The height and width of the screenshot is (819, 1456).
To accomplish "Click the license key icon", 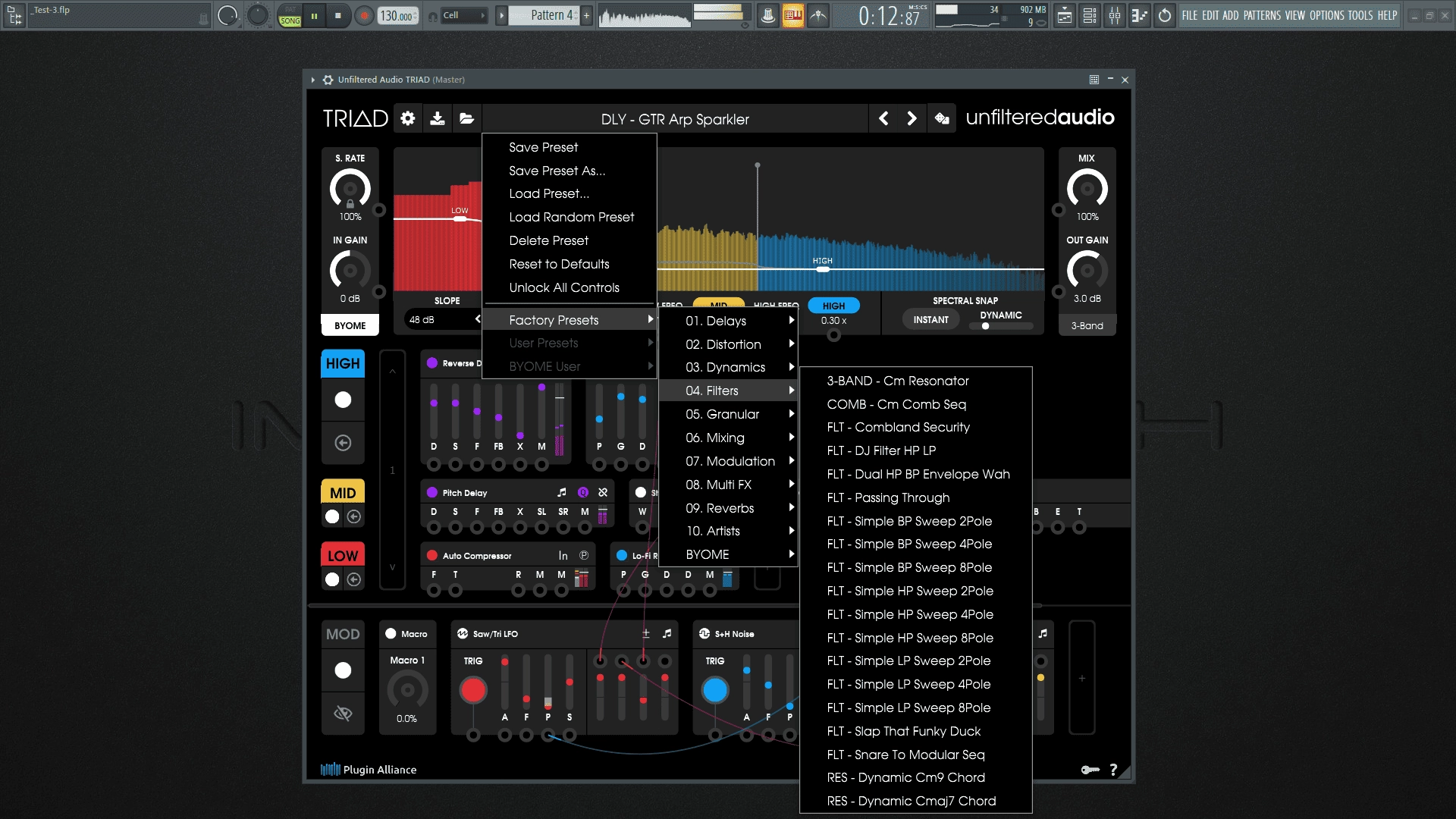I will [x=1090, y=770].
